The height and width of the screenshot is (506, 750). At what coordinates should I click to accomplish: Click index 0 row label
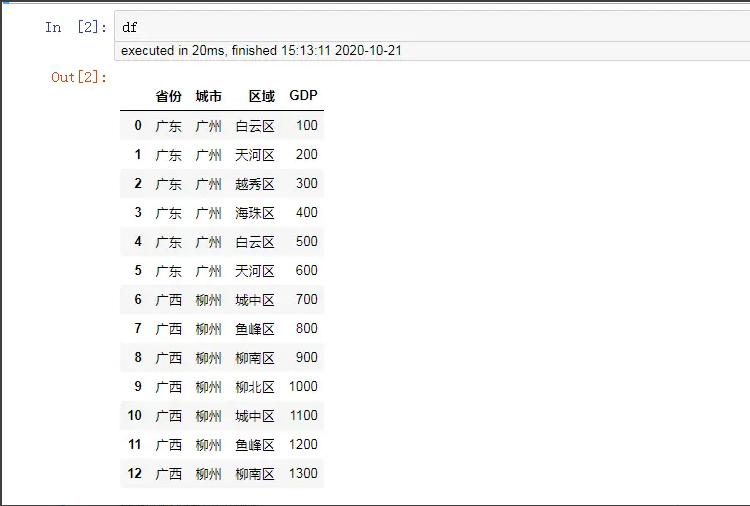point(138,125)
